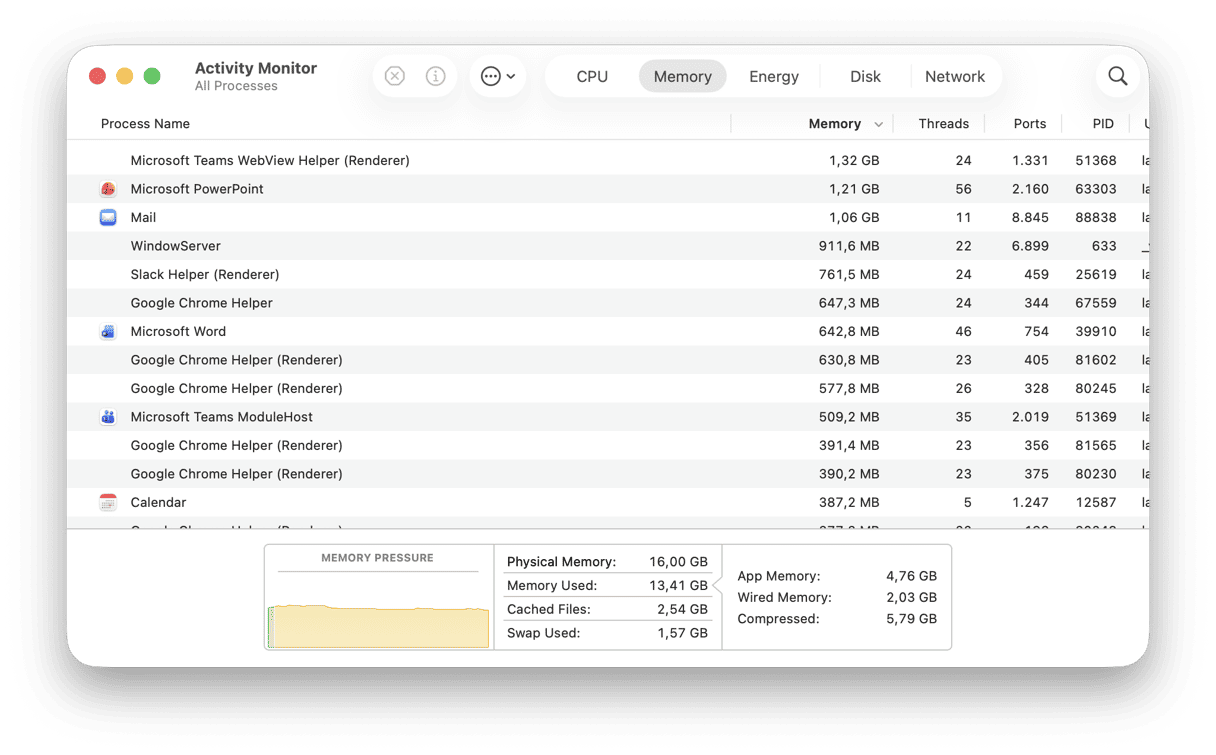Click the Microsoft Word app icon
This screenshot has height=755, width=1216.
[108, 331]
